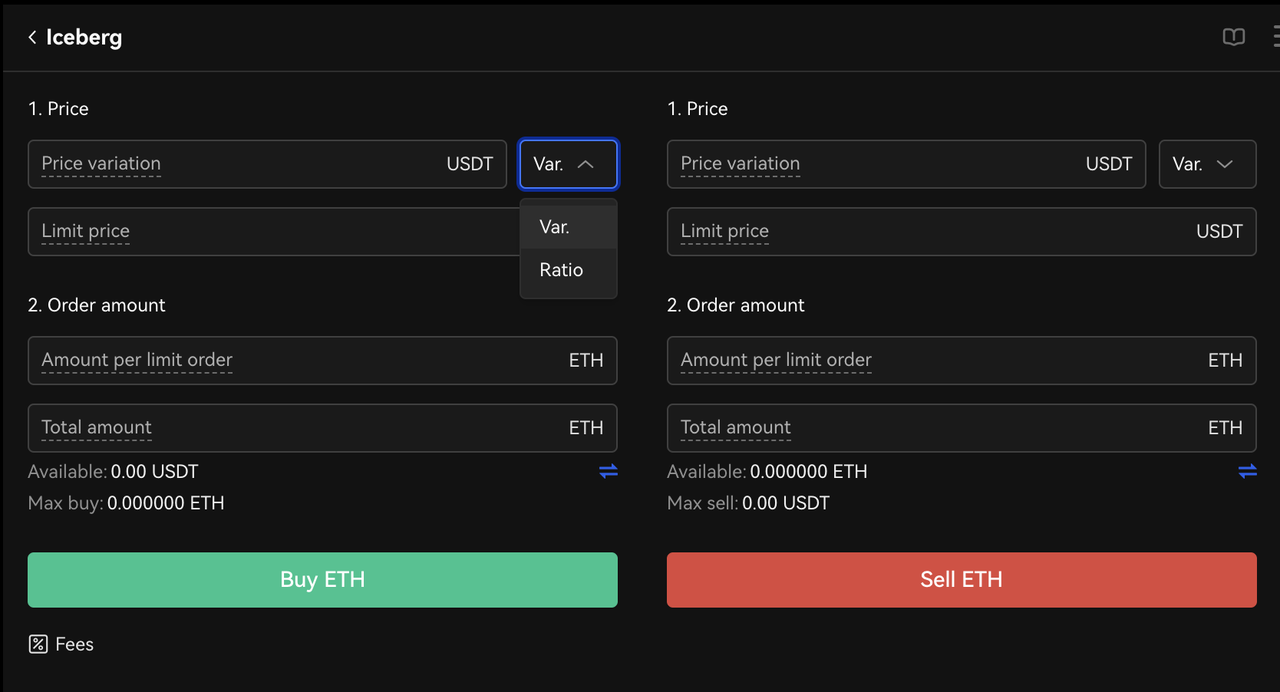1280x692 pixels.
Task: Click Available 0.00 USDT balance text
Action: [x=112, y=471]
